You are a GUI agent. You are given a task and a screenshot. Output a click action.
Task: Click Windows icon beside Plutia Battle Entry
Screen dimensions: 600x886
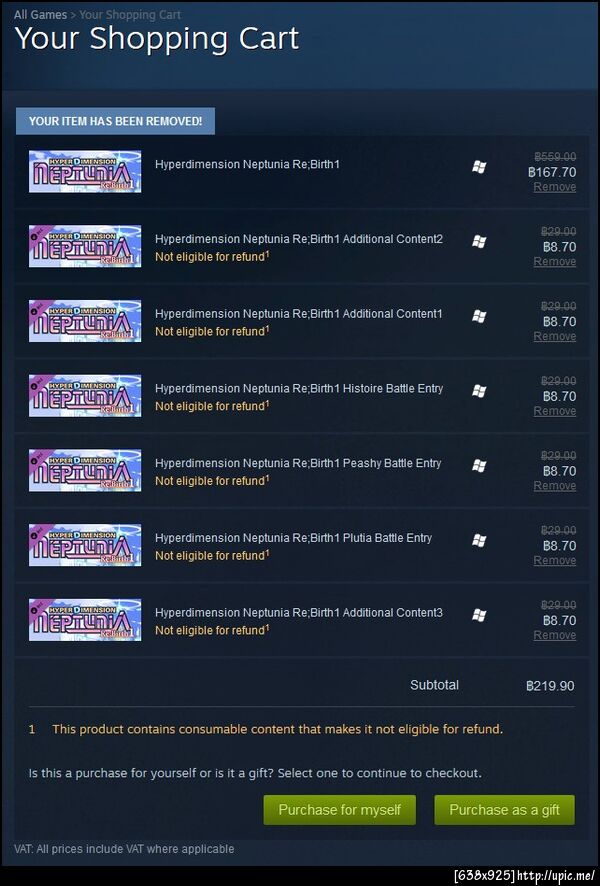tap(479, 540)
